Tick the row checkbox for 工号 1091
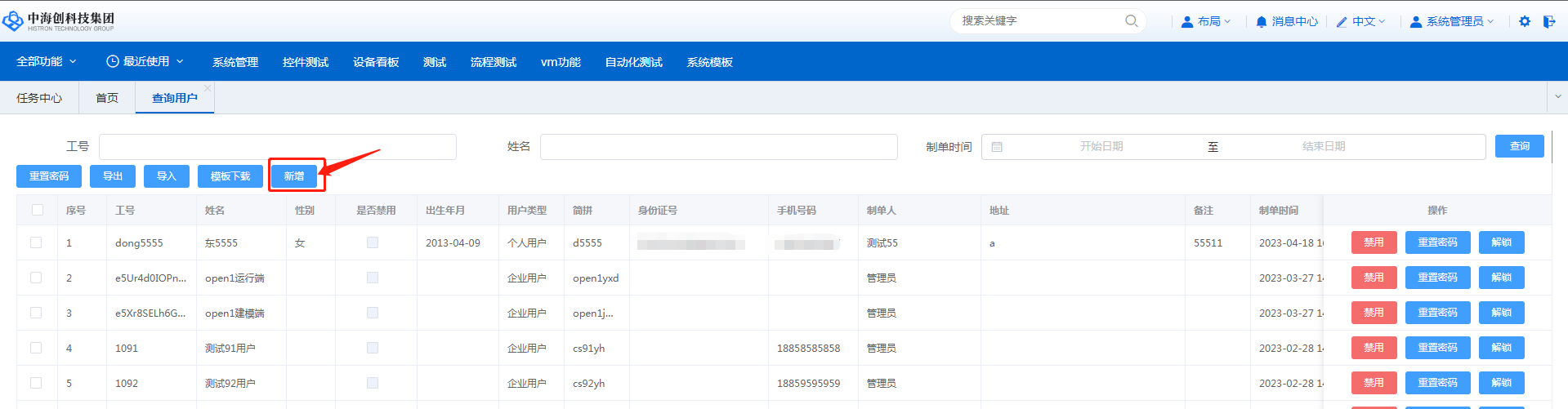This screenshot has height=409, width=1568. 36,348
